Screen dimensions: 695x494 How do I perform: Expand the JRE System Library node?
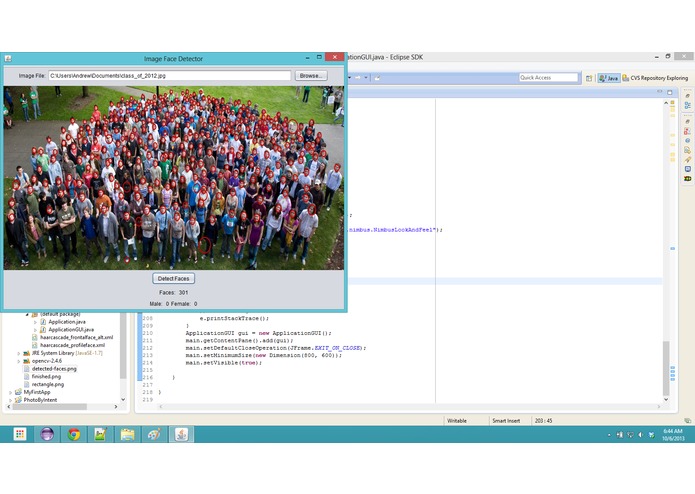click(19, 354)
